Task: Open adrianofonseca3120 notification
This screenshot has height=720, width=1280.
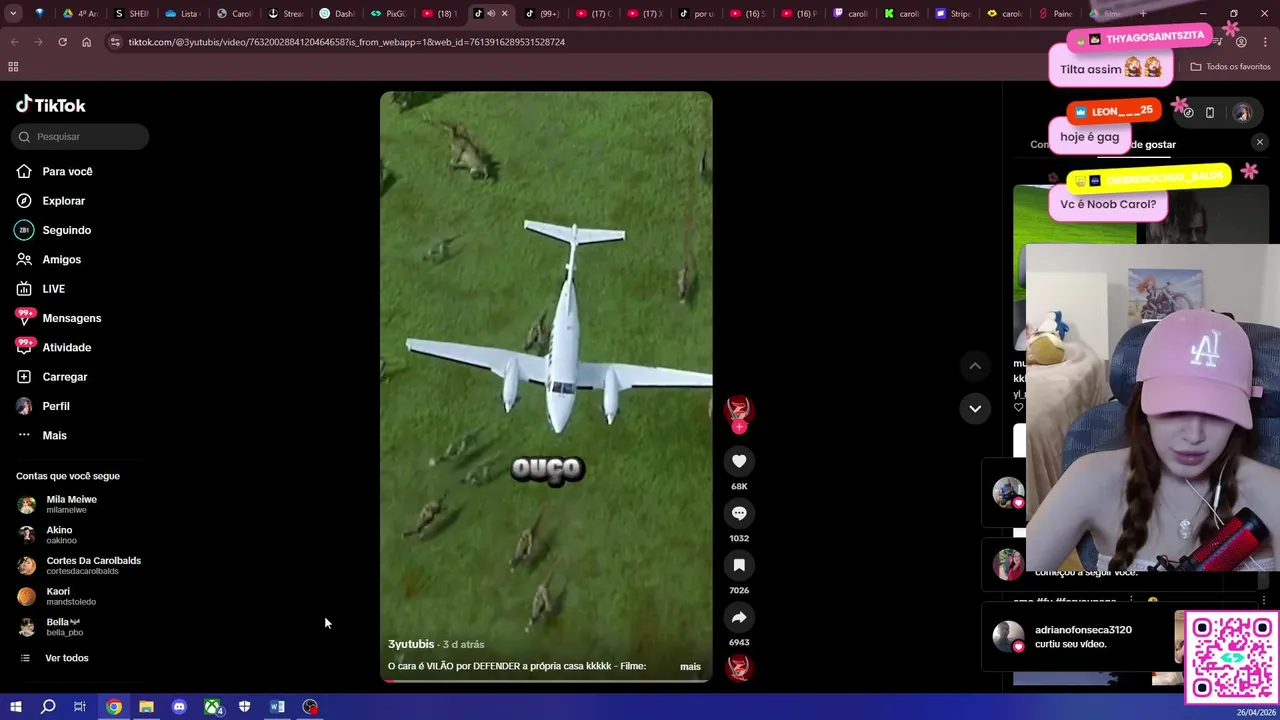Action: coord(1085,637)
